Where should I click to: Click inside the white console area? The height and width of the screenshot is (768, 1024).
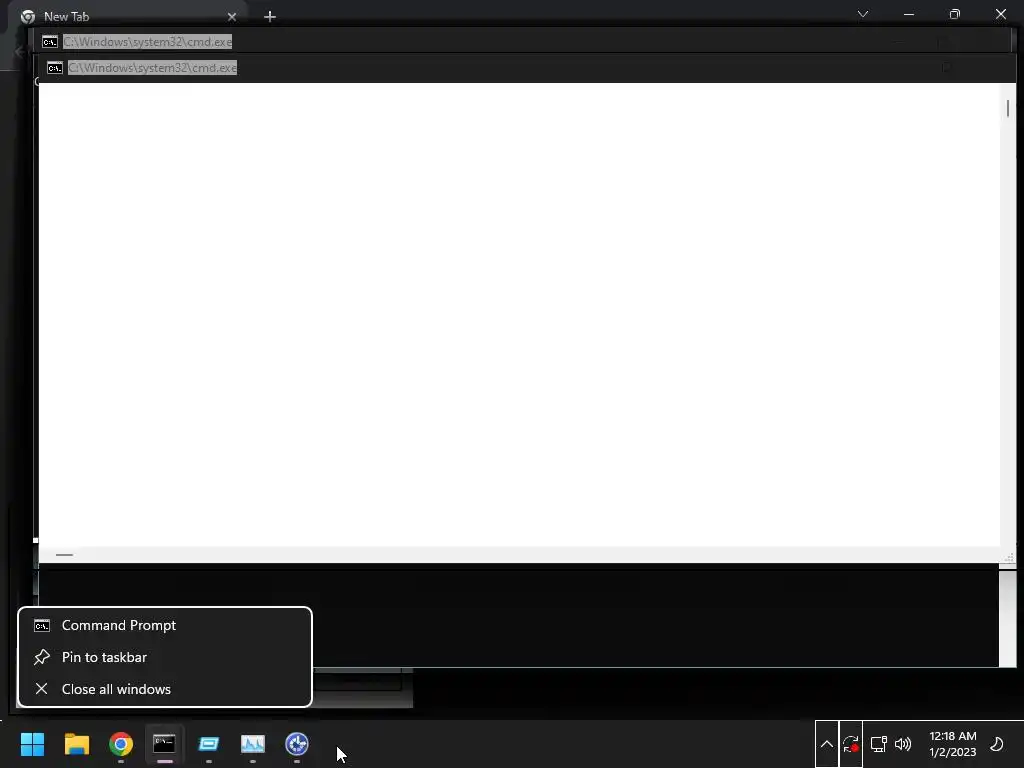(519, 313)
